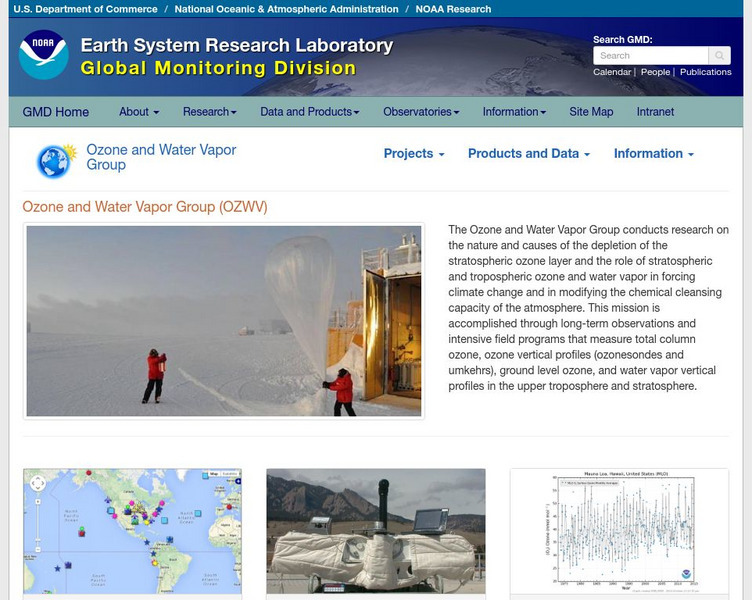Screen dimensions: 752x600
Task: Click the map pan control circle
Action: pyautogui.click(x=38, y=483)
